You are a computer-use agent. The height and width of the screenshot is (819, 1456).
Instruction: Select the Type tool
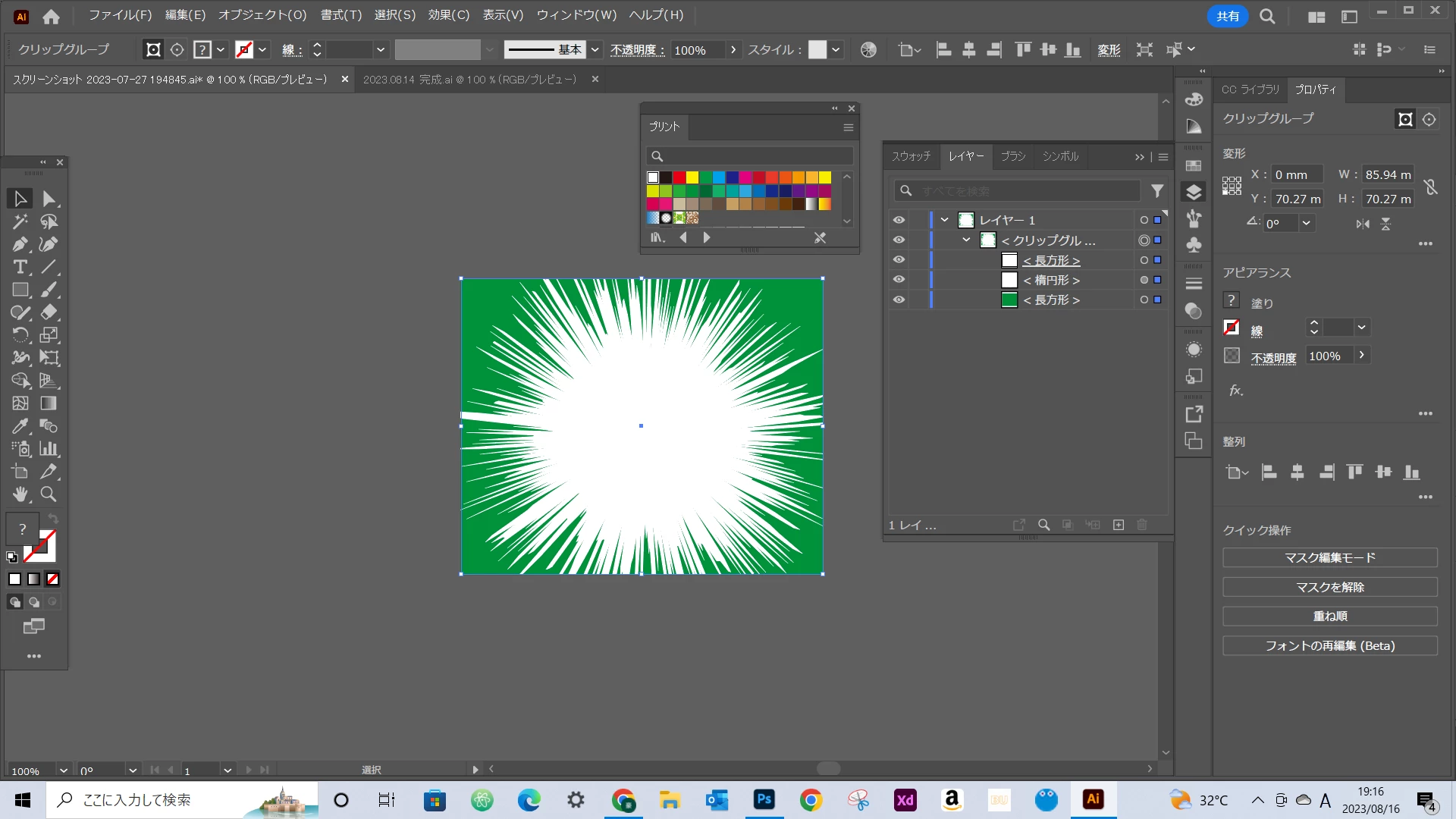coord(20,267)
